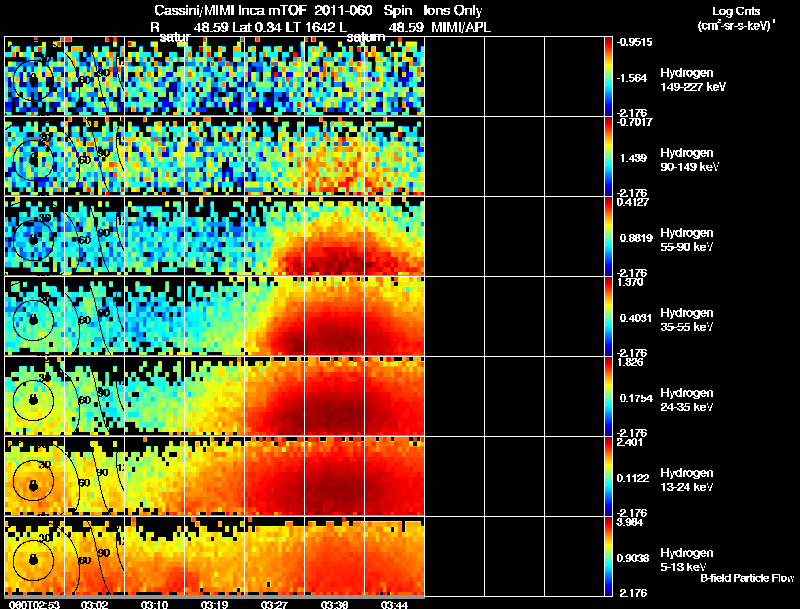The width and height of the screenshot is (800, 609).
Task: Click Saturn's black dot in 149-227 keV row
Action: [x=34, y=79]
